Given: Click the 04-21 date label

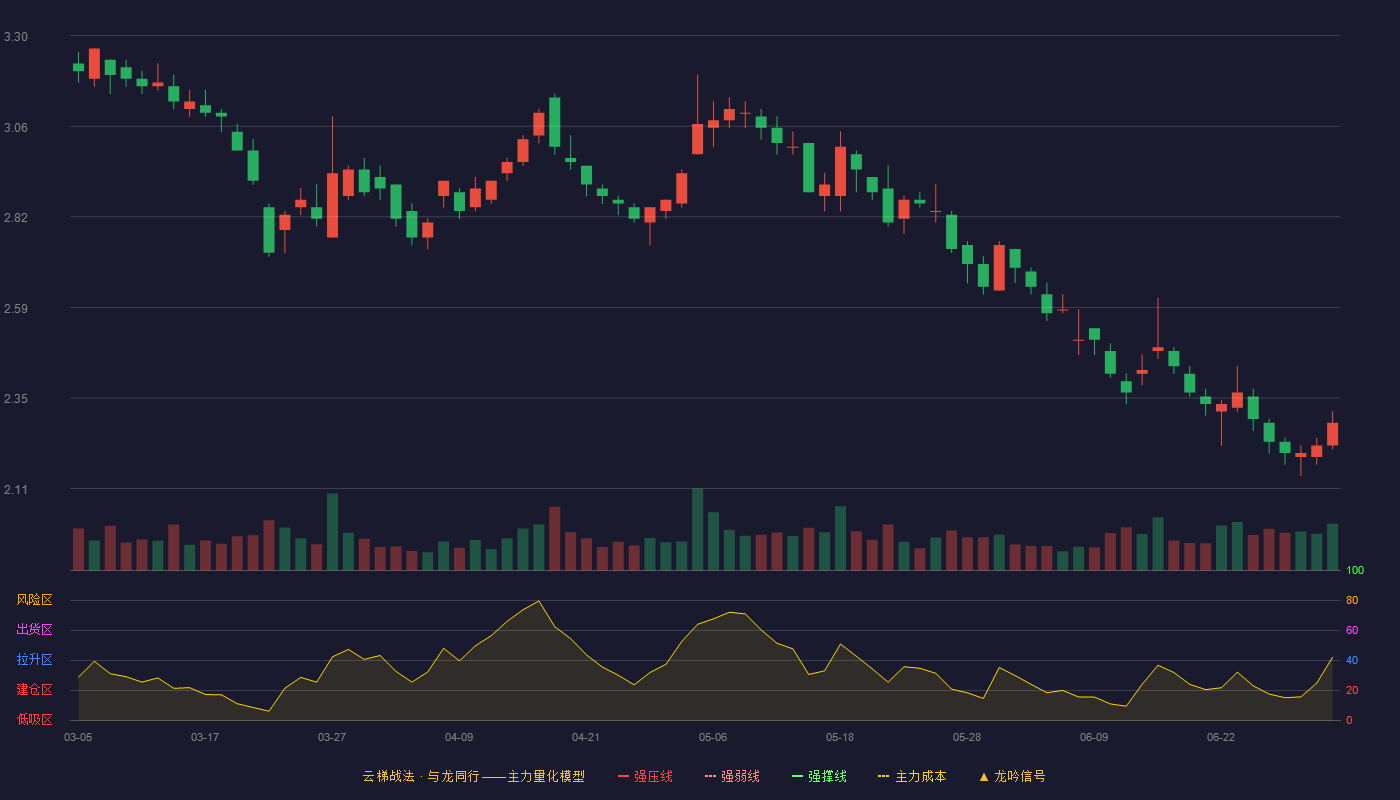Looking at the screenshot, I should 586,737.
